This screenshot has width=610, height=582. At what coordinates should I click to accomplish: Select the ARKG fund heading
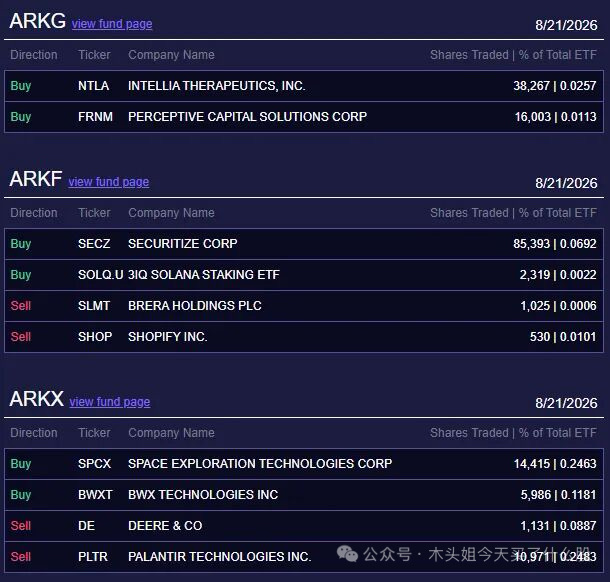click(x=37, y=21)
